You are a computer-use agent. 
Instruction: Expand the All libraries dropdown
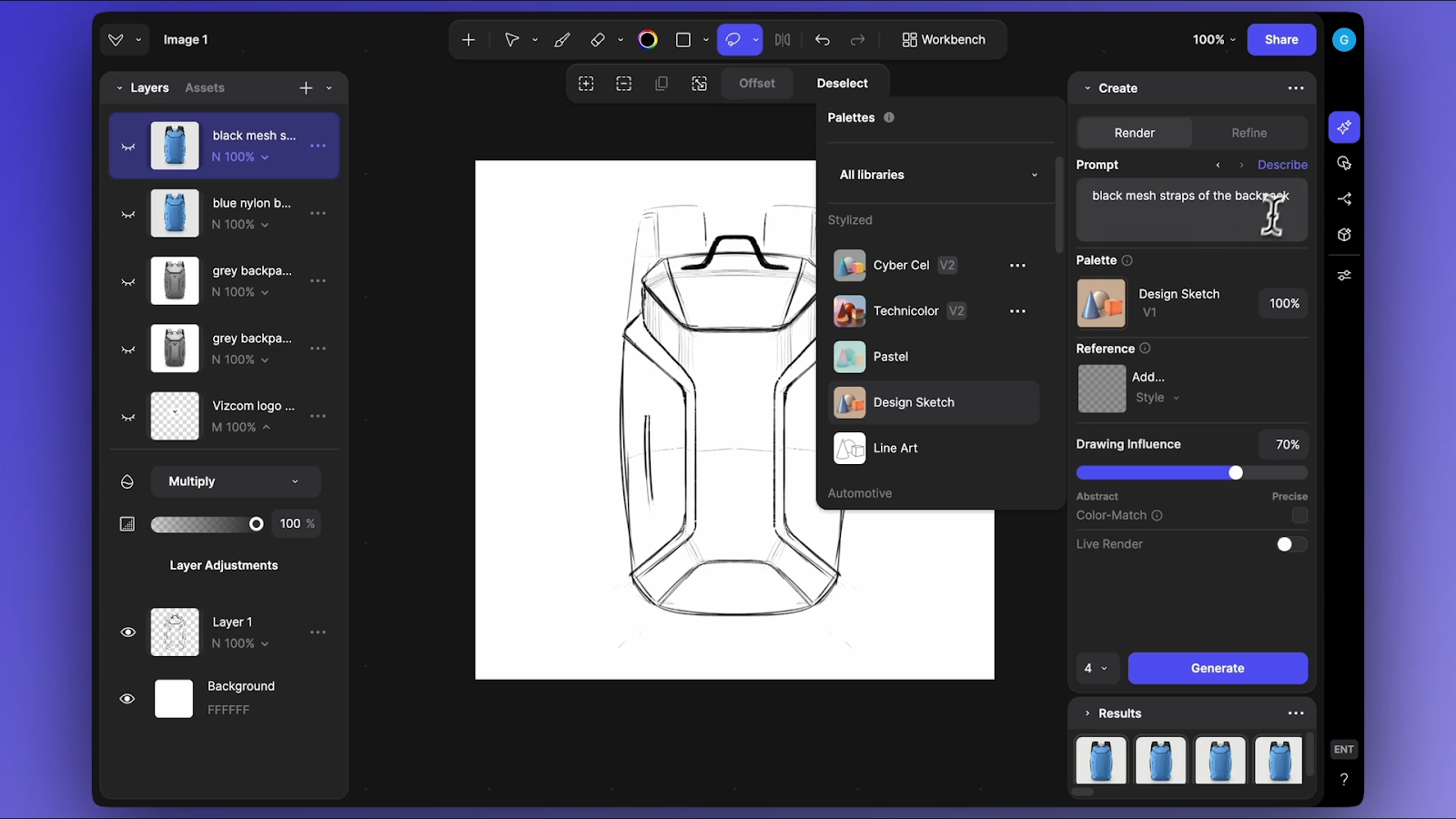click(939, 175)
